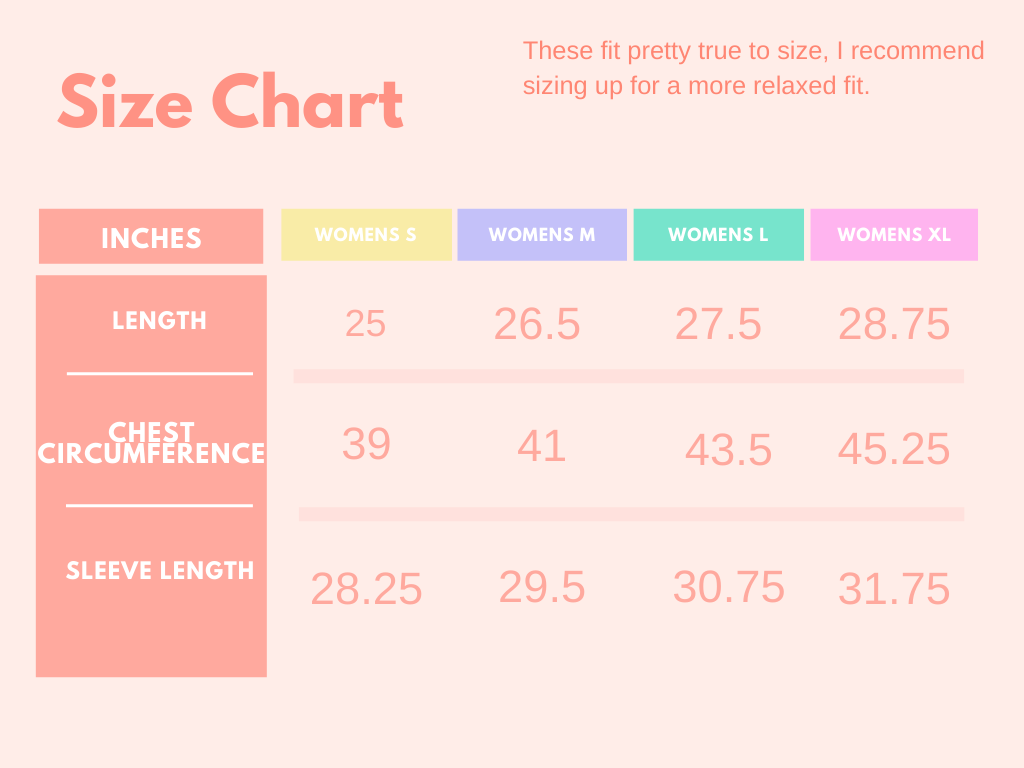Click the sleeve value 28.25

click(x=366, y=589)
